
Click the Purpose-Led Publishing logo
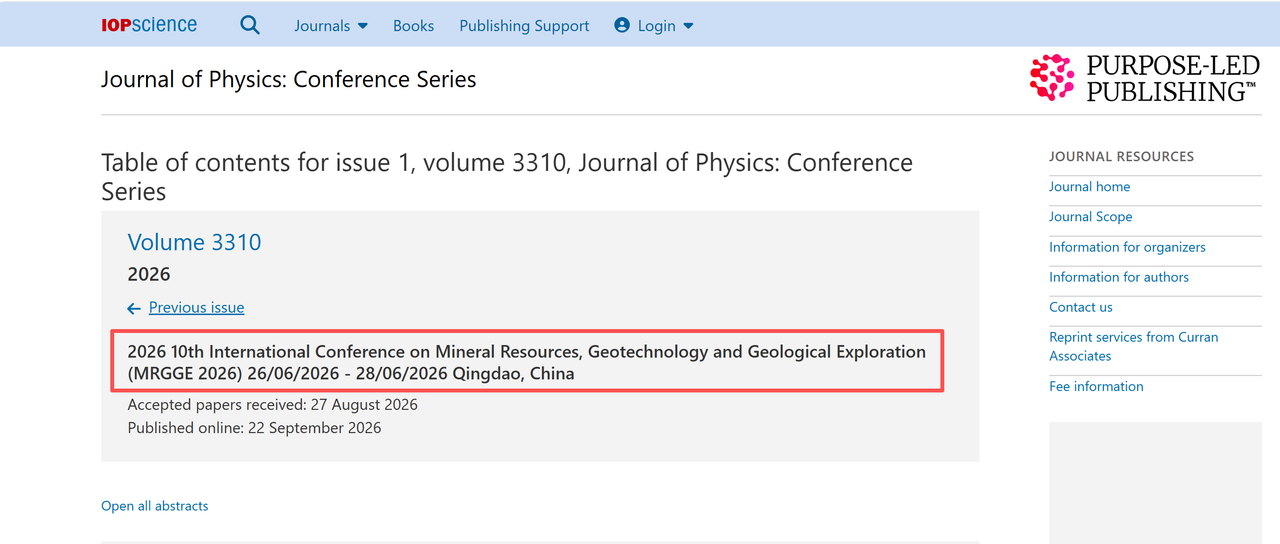pyautogui.click(x=1144, y=79)
